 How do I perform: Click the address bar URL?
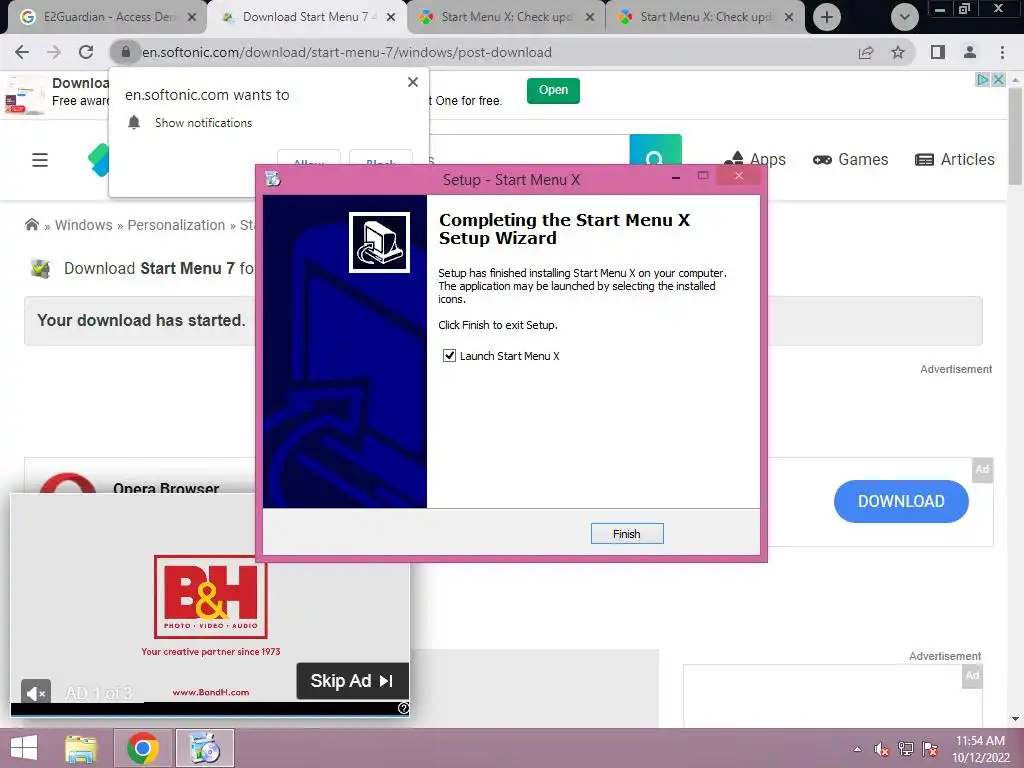(347, 52)
